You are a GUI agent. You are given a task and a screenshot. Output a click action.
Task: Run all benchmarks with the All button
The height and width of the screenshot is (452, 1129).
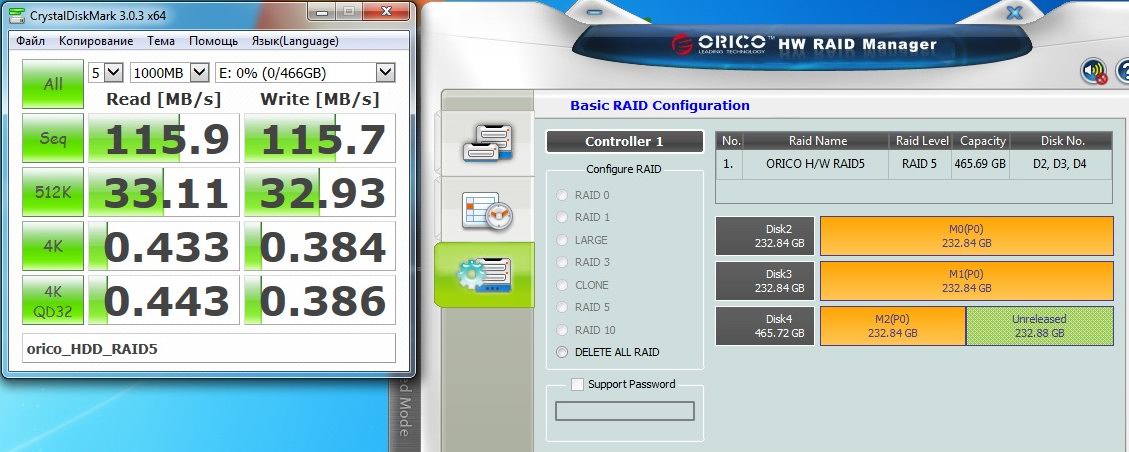[53, 85]
